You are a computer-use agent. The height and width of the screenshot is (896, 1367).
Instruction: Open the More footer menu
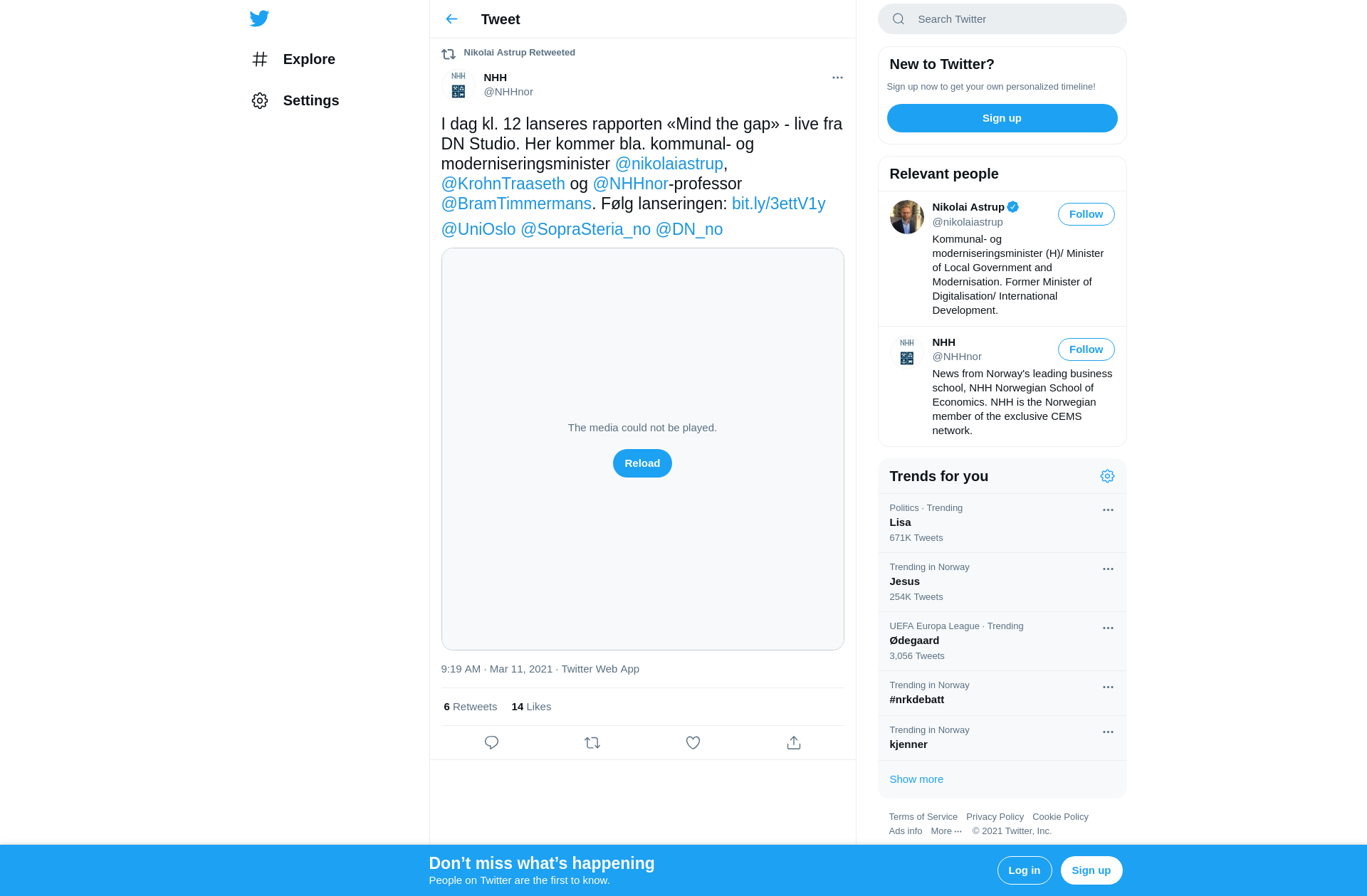[x=946, y=831]
